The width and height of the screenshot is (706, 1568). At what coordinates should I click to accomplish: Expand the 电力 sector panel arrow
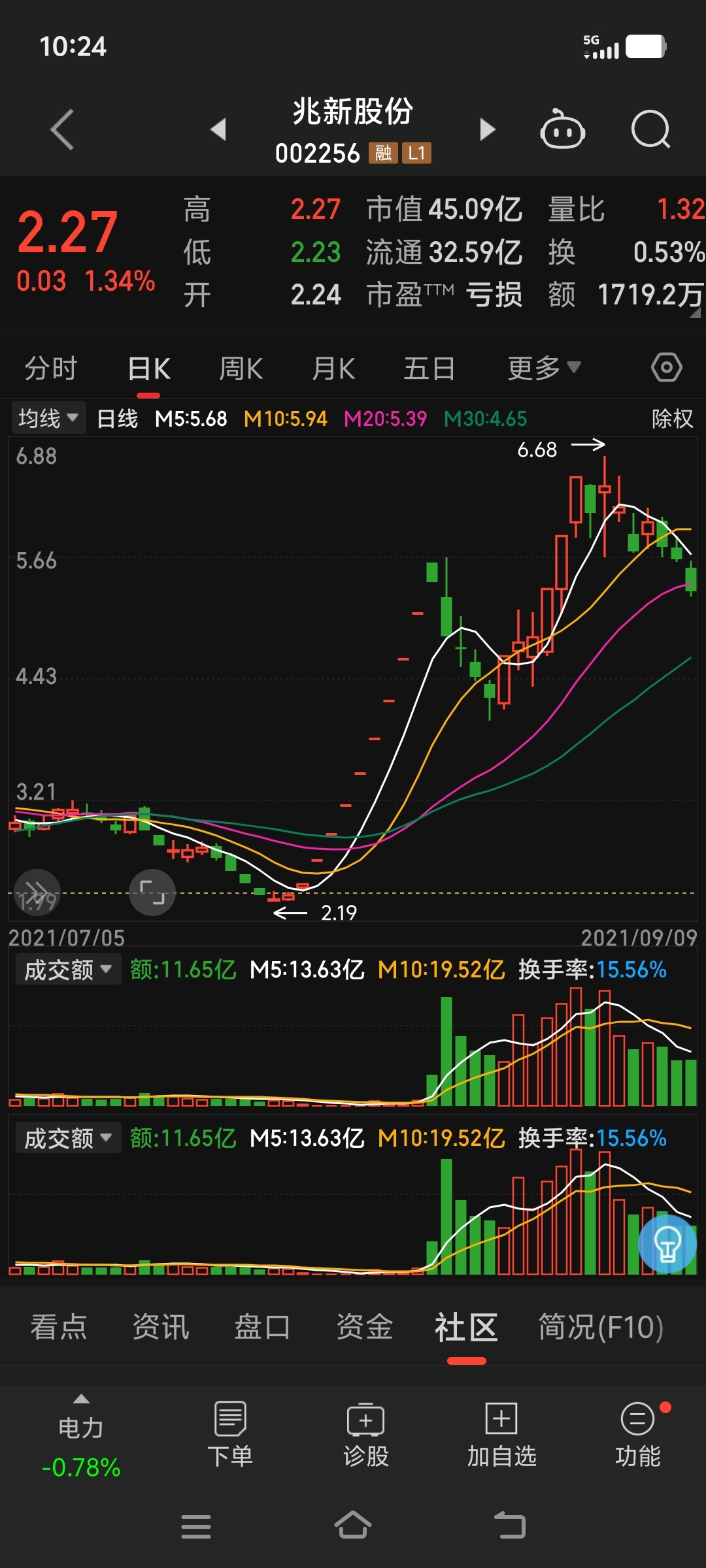pyautogui.click(x=81, y=1399)
